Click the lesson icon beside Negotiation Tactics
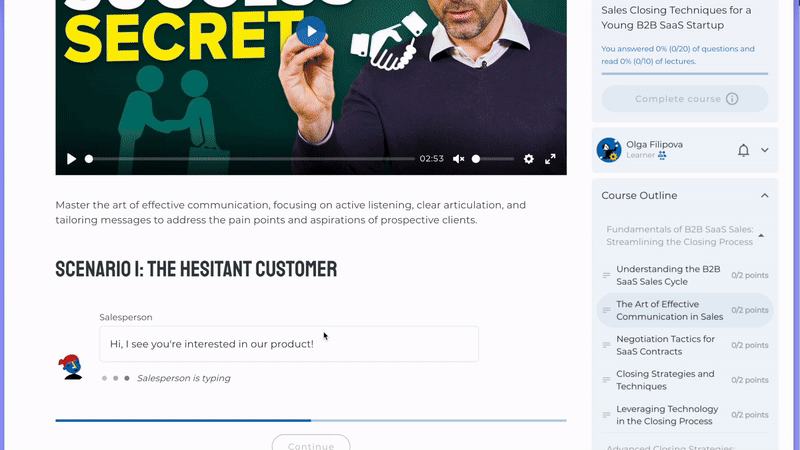Screen dimensions: 800x450 [606, 345]
